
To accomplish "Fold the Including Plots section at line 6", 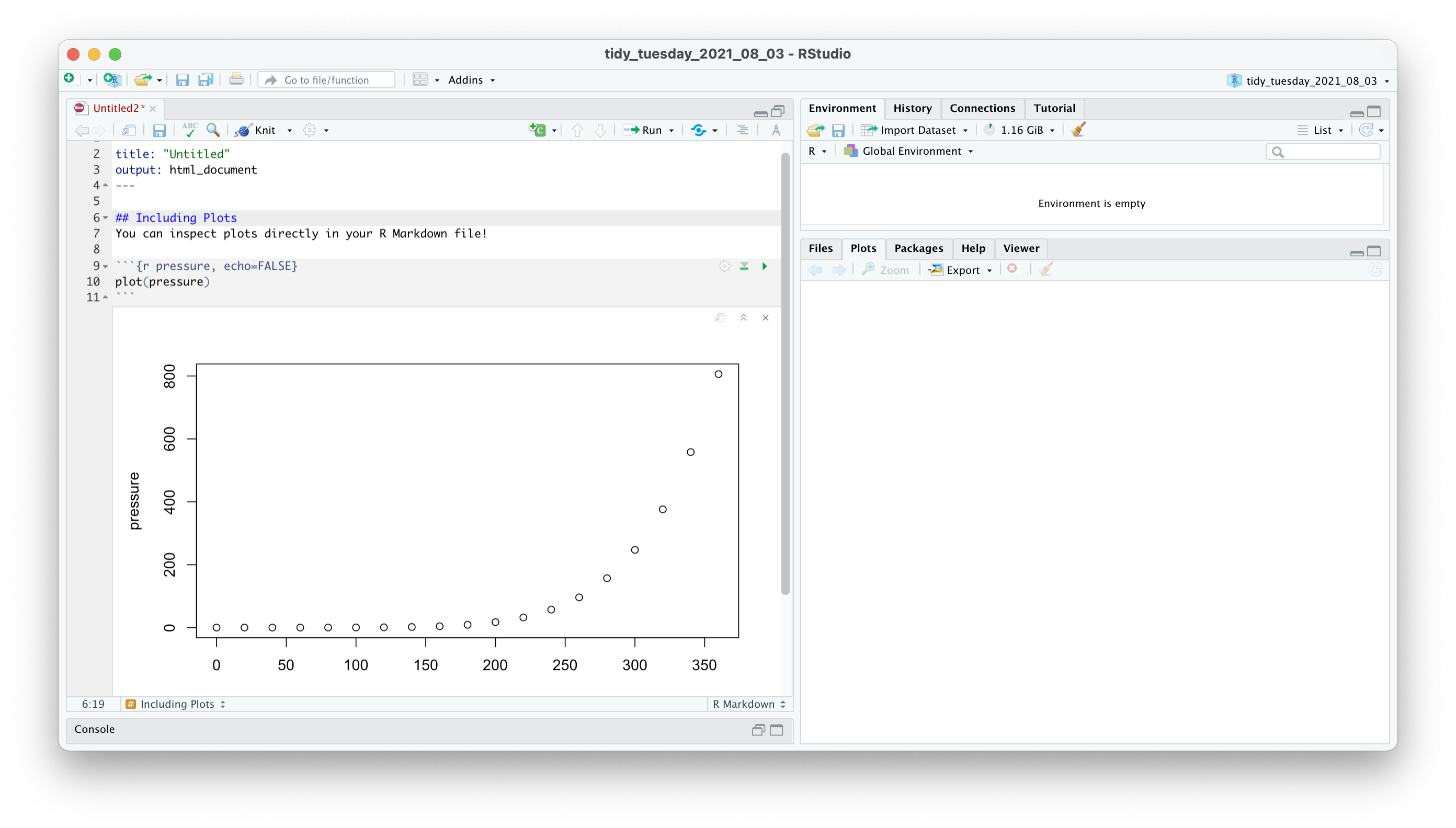I will click(105, 218).
